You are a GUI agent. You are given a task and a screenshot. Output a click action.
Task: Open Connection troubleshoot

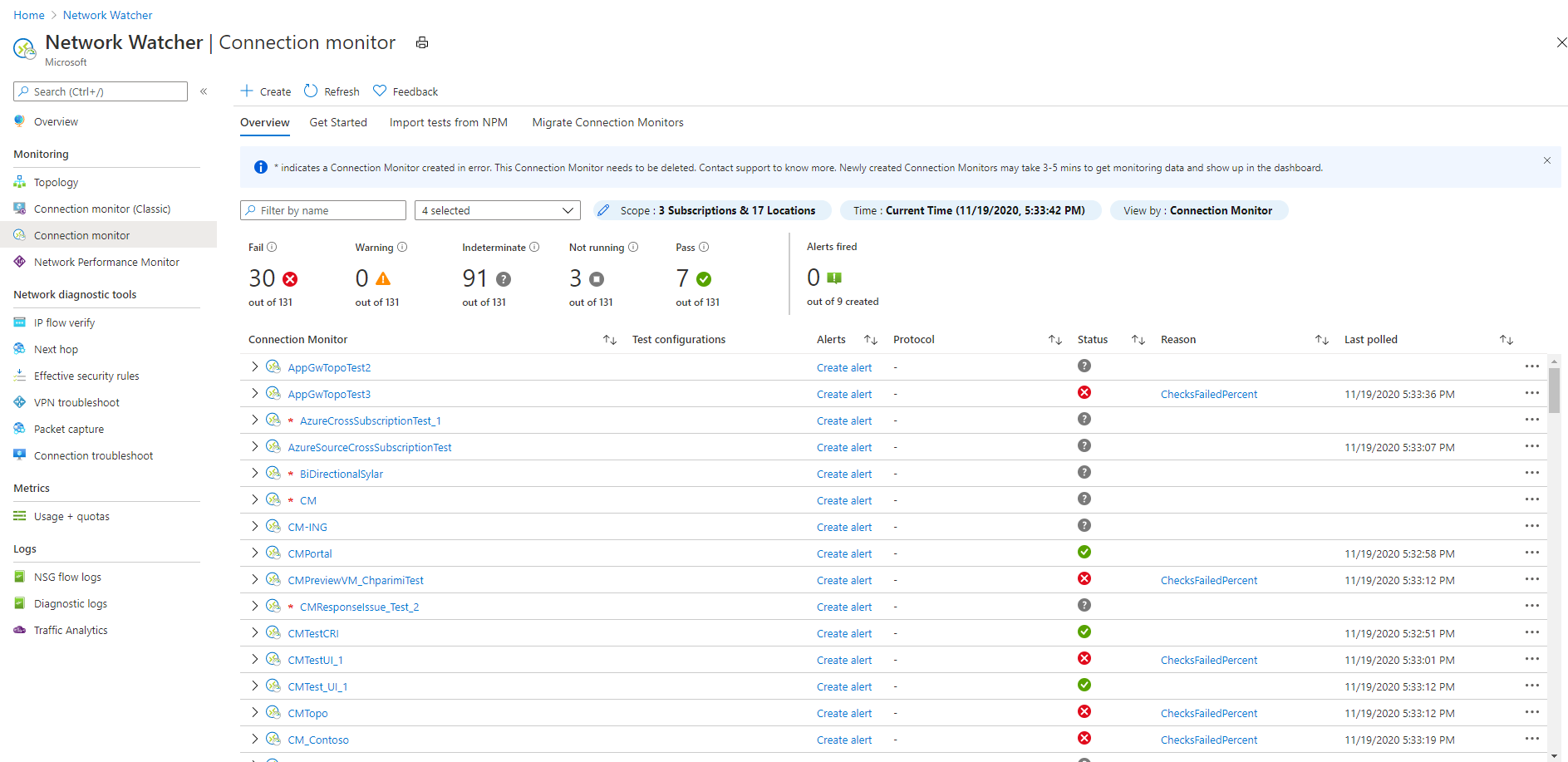point(92,455)
